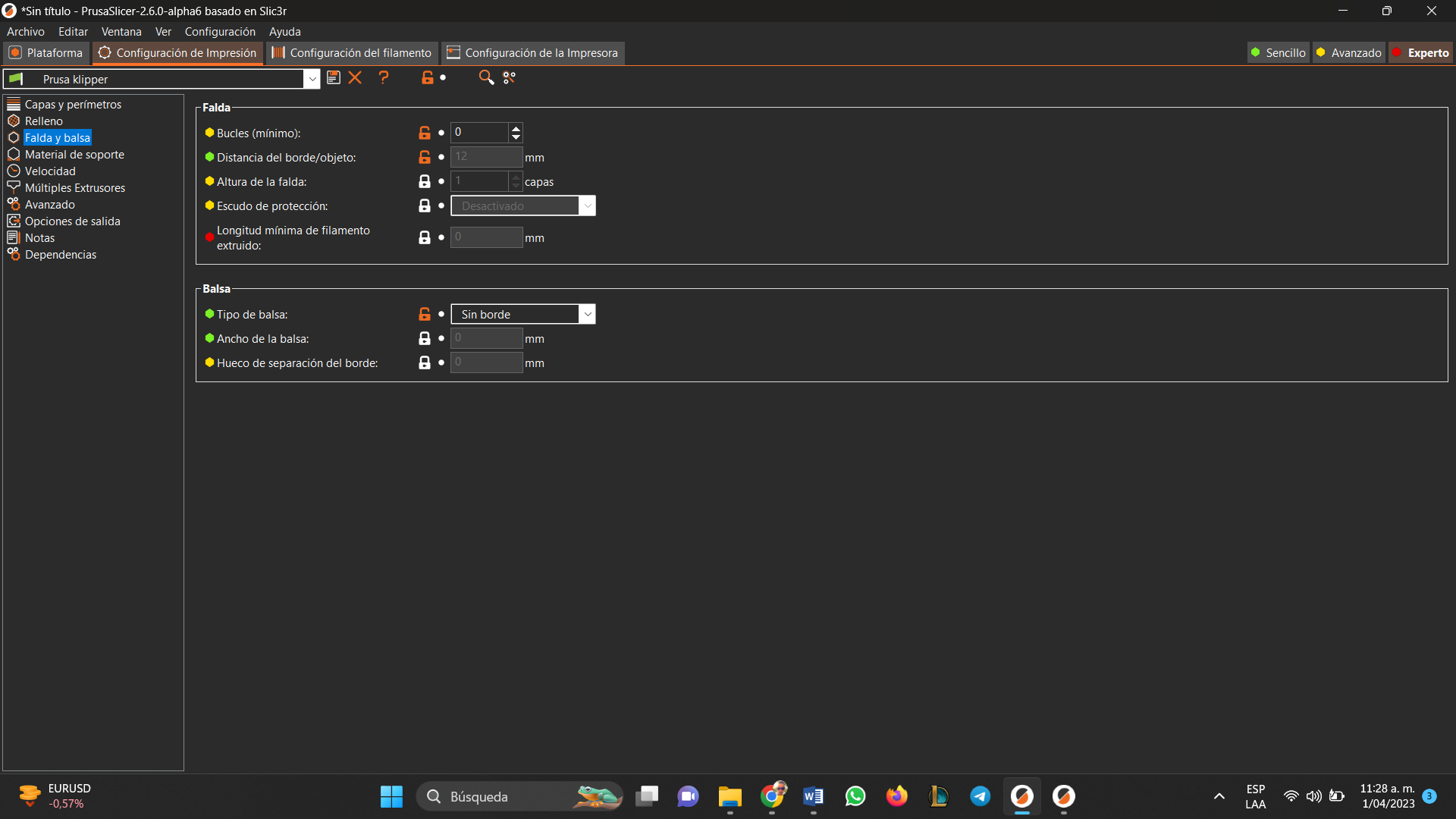Toggle the lock beside Tipo de balsa
This screenshot has height=819, width=1456.
click(x=424, y=313)
